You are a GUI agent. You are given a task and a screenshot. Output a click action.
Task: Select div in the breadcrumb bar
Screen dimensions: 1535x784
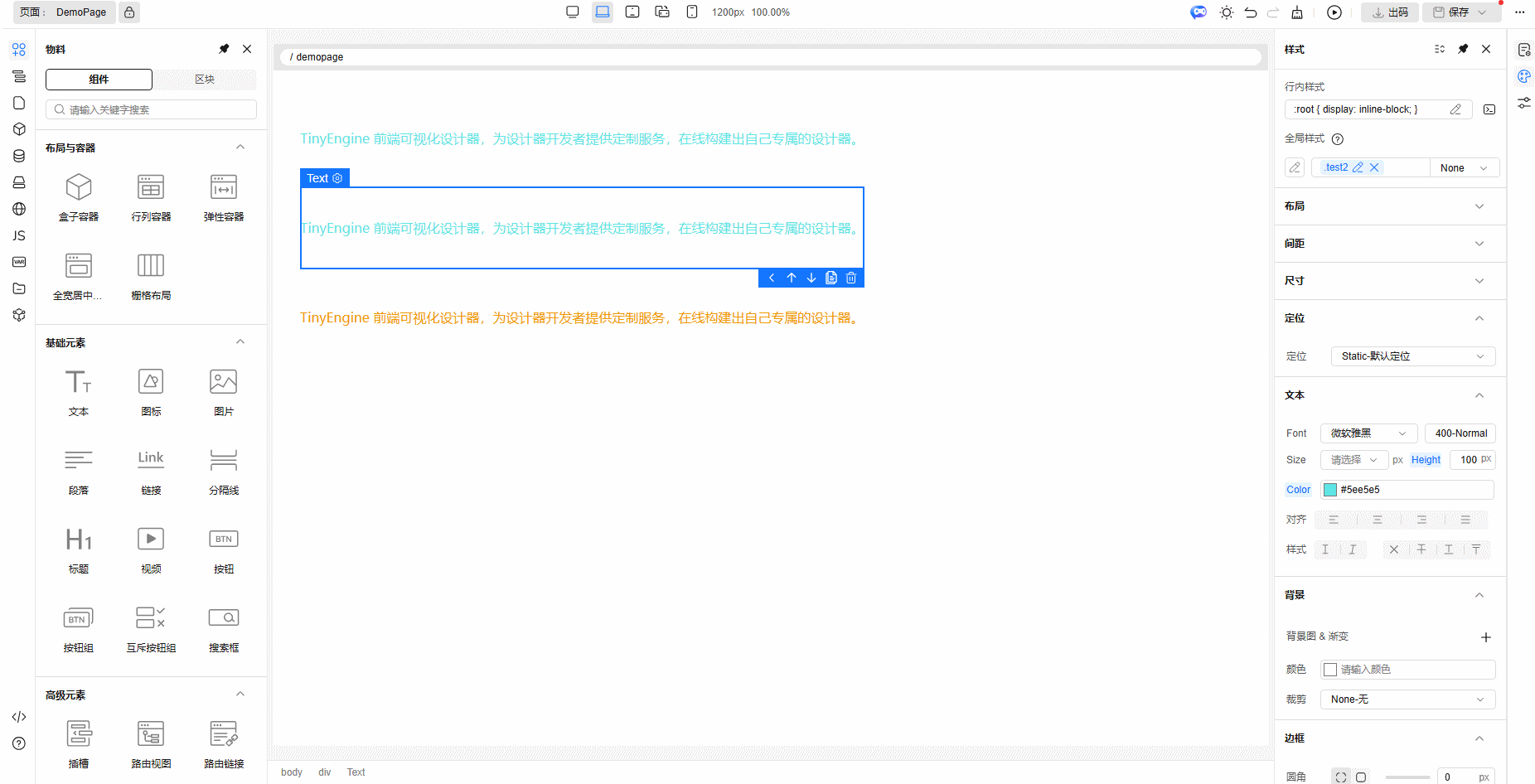pos(325,772)
